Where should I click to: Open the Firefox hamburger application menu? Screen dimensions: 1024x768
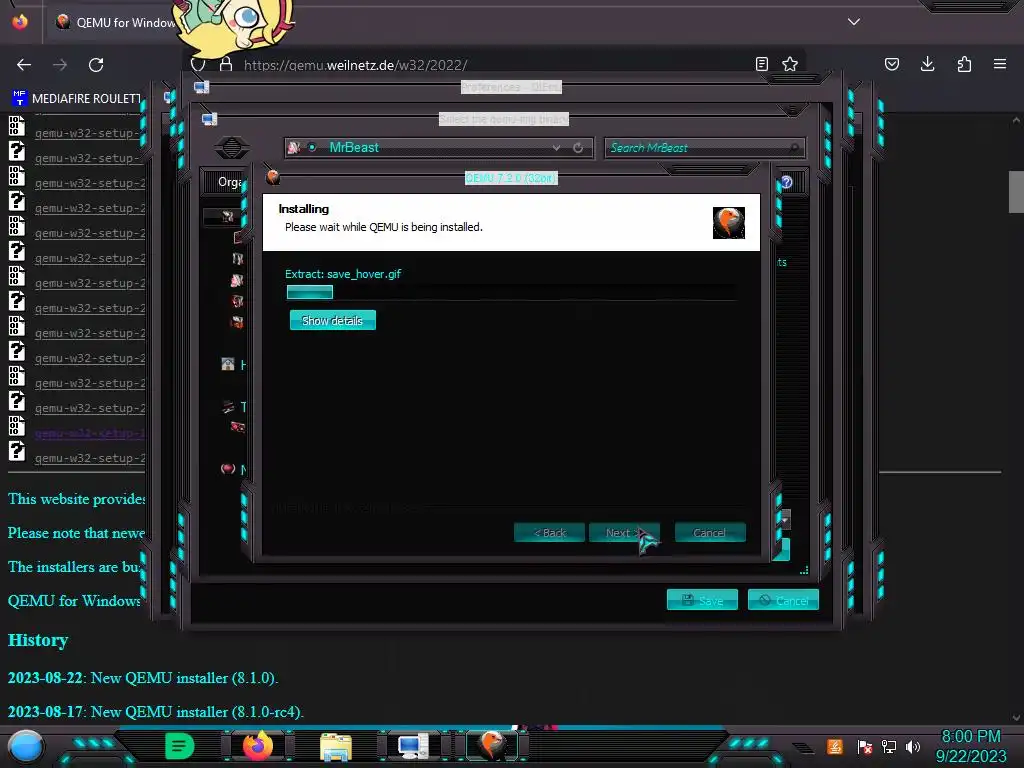click(1000, 64)
